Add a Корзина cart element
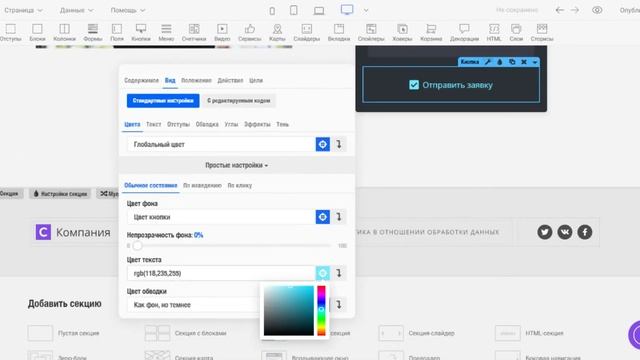This screenshot has width=640, height=360. (x=431, y=32)
